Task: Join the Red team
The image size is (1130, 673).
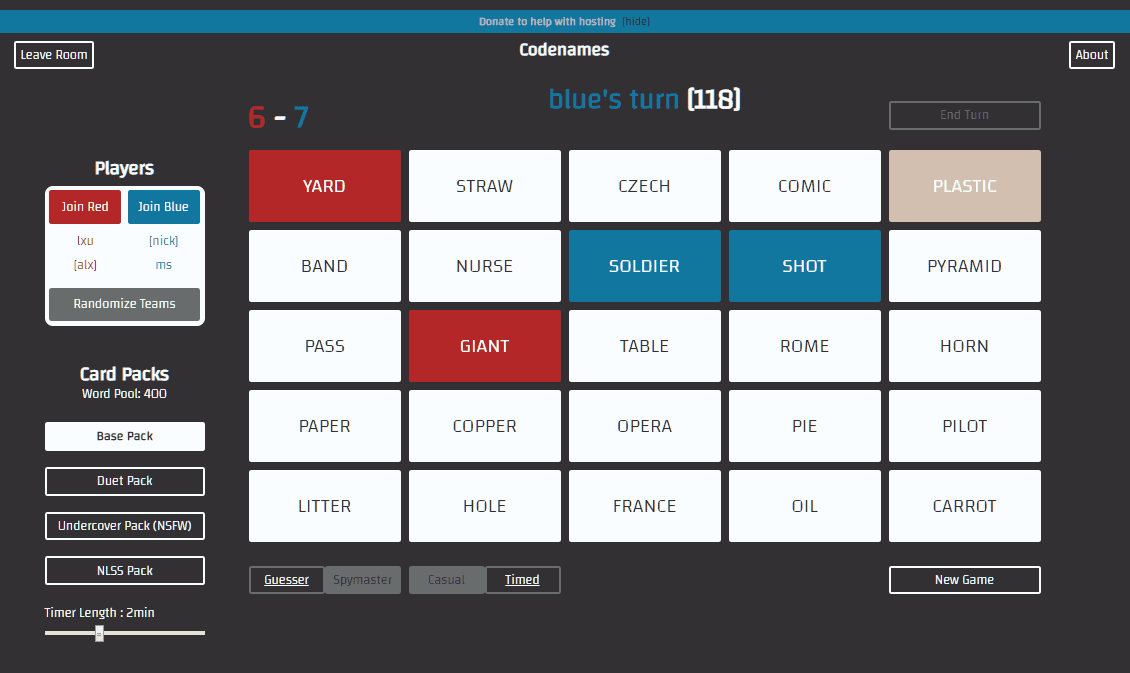Action: click(x=85, y=207)
